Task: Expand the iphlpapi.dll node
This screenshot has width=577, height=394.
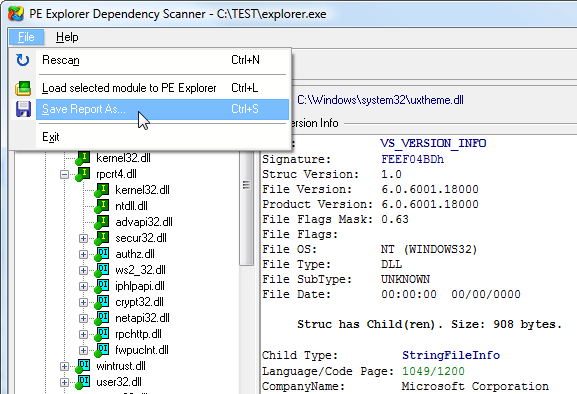Action: [x=84, y=287]
